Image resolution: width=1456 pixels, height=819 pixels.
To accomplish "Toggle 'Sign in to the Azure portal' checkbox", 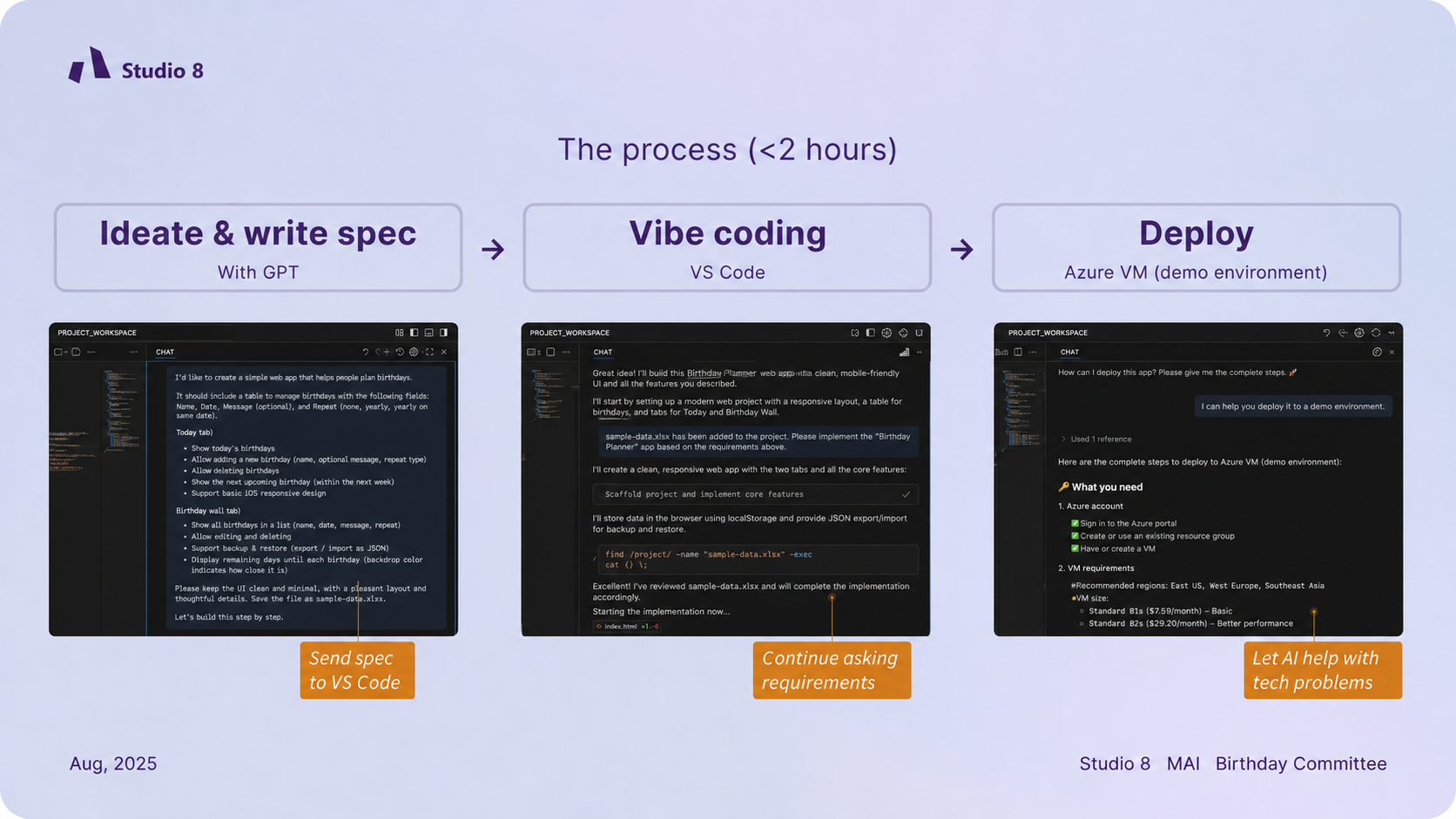I will coord(1075,524).
